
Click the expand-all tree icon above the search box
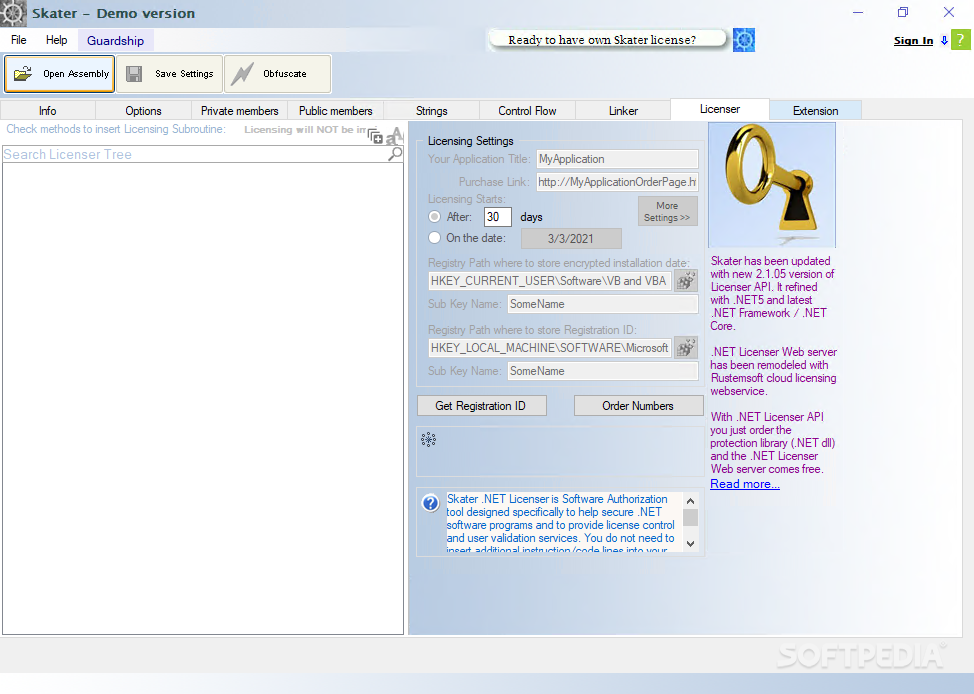[375, 136]
